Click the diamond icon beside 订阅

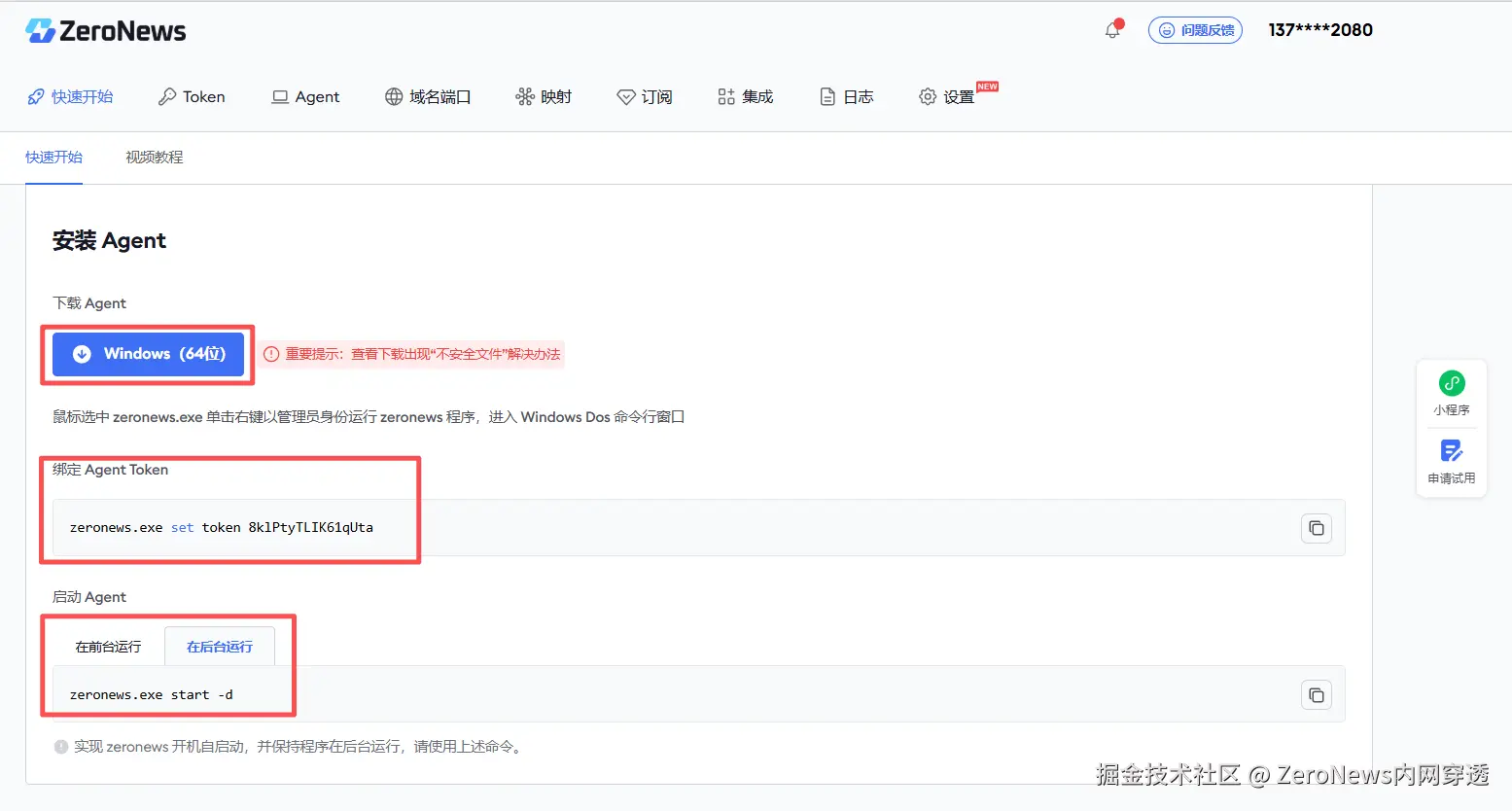coord(626,96)
